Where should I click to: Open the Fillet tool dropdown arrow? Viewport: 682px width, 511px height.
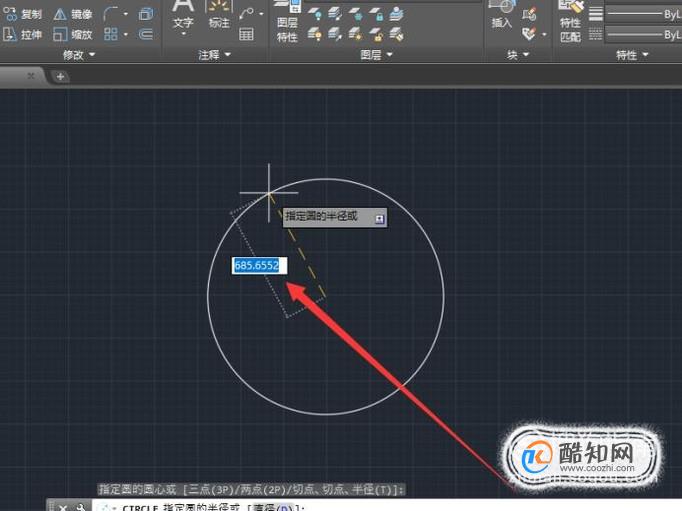(x=126, y=14)
